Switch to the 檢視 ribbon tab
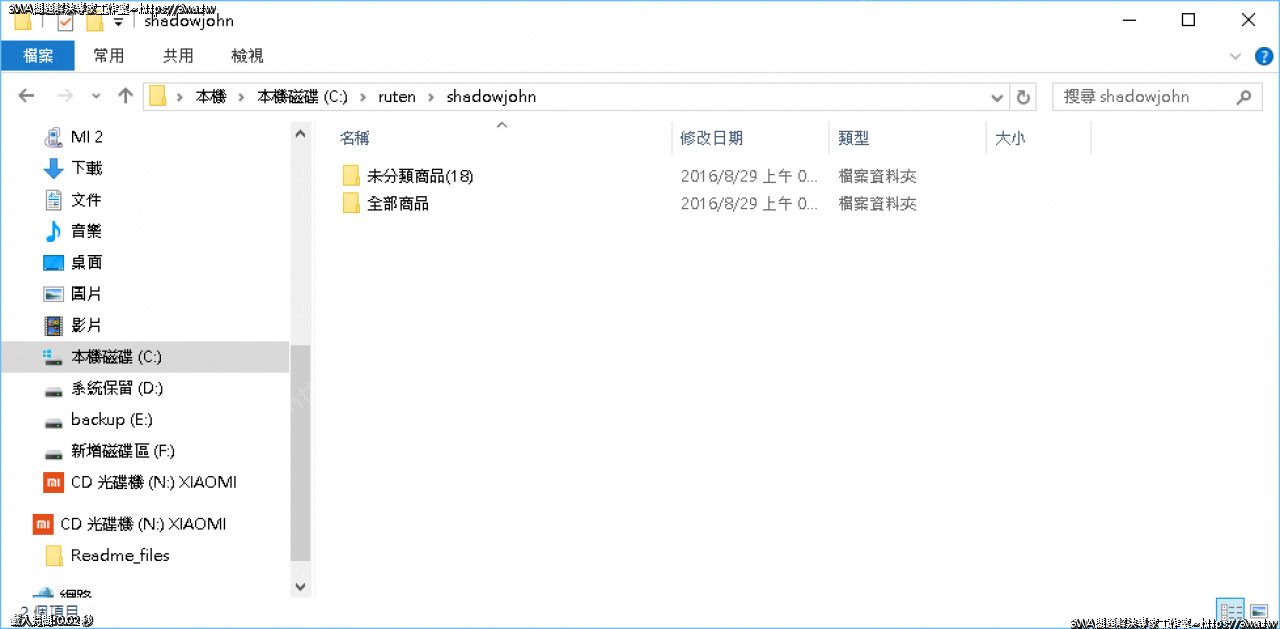The width and height of the screenshot is (1280, 629). 247,55
